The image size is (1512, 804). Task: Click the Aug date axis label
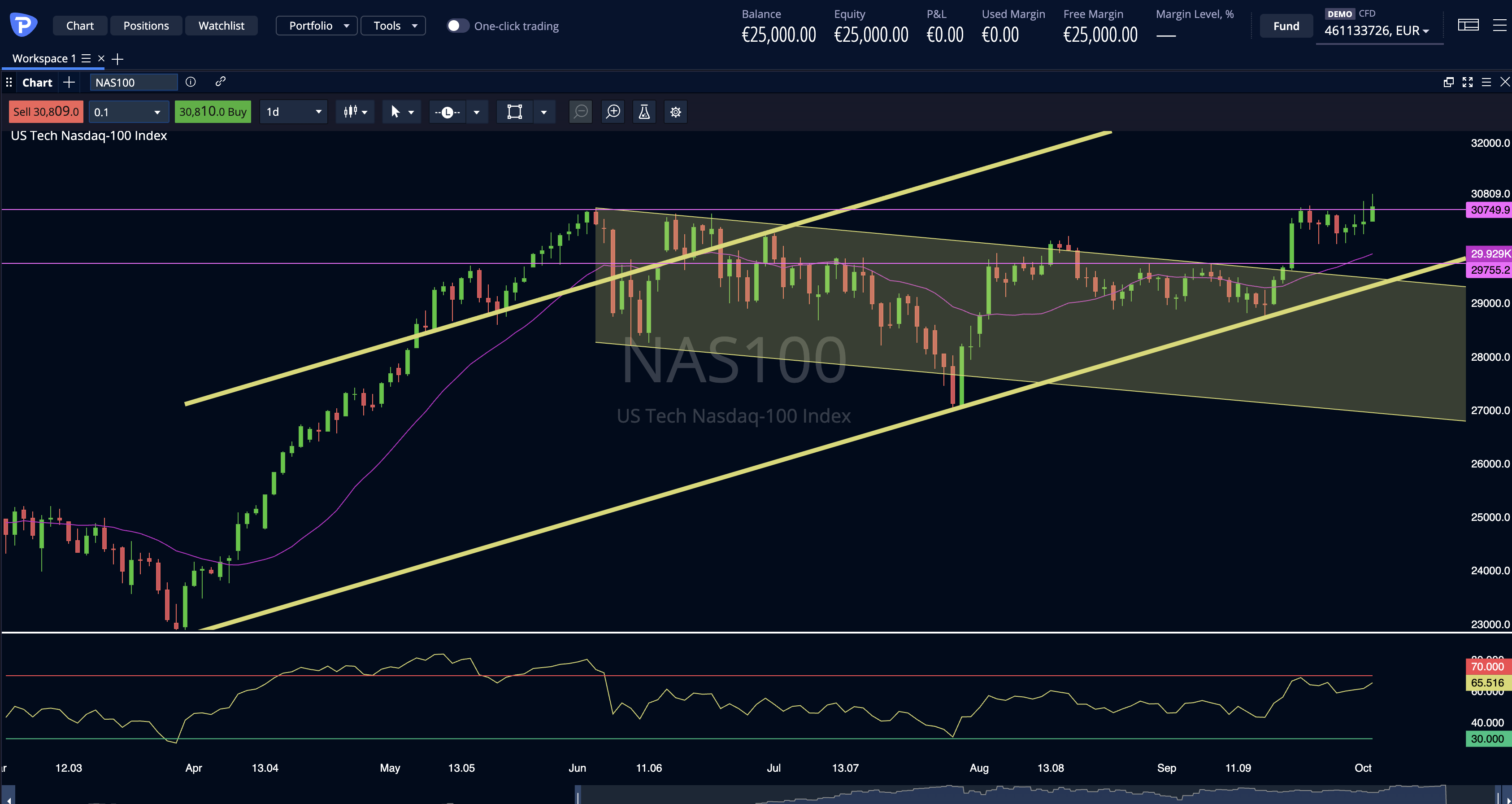point(979,768)
